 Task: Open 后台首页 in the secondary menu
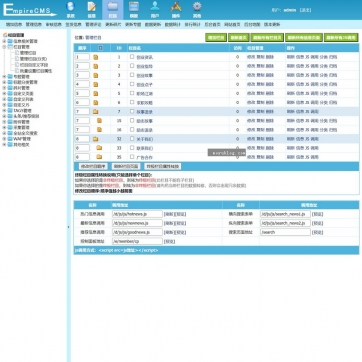click(x=212, y=25)
